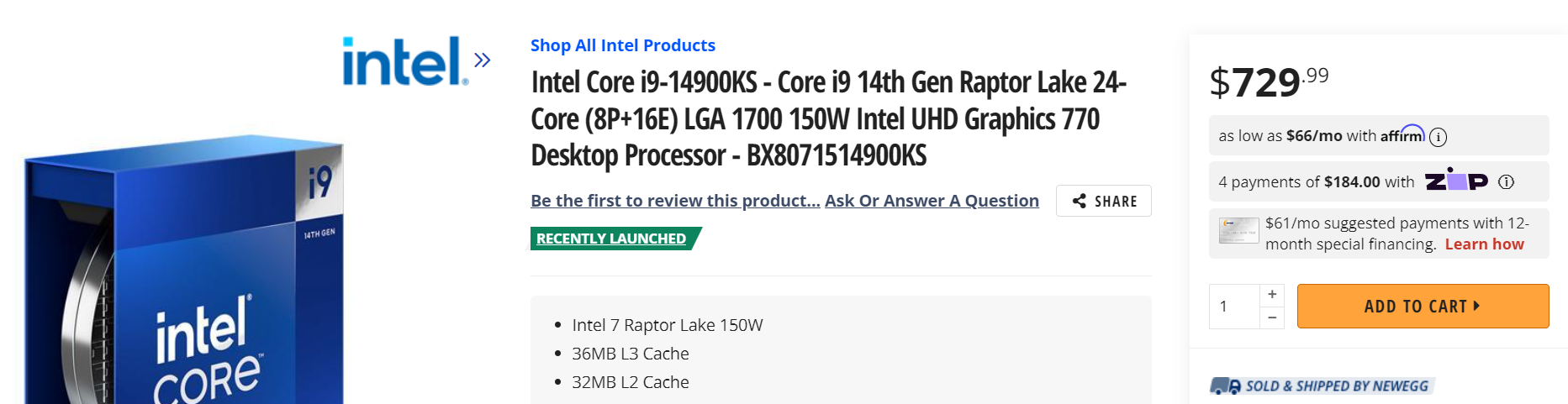The height and width of the screenshot is (404, 1568).
Task: Decrease quantity with the minus button
Action: coord(1272,317)
